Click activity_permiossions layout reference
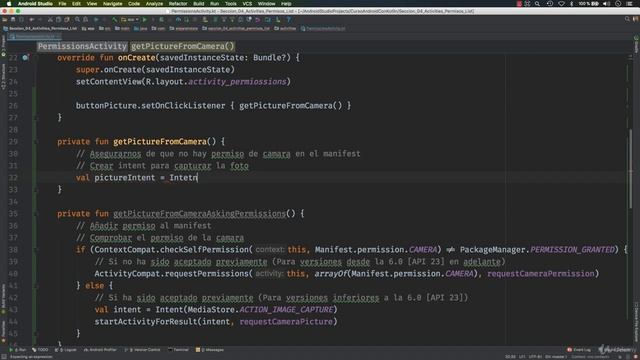Image resolution: width=640 pixels, height=360 pixels. (237, 82)
